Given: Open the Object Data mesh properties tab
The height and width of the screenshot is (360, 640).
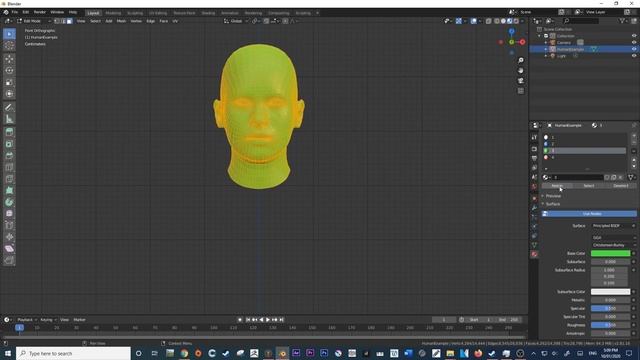Looking at the screenshot, I should point(534,245).
